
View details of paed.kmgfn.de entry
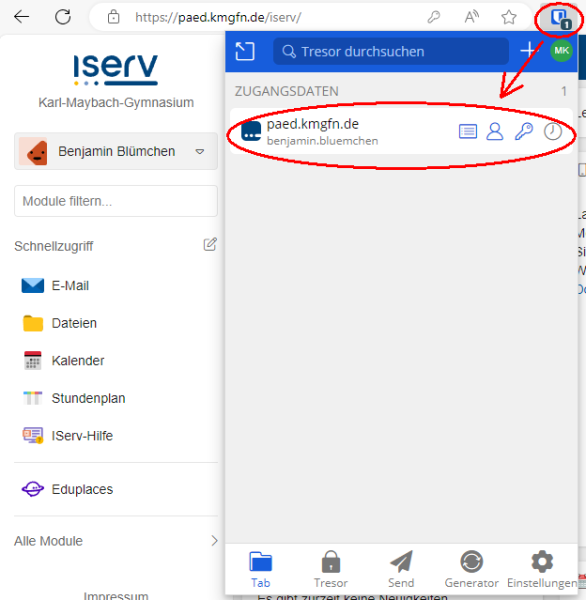(468, 132)
